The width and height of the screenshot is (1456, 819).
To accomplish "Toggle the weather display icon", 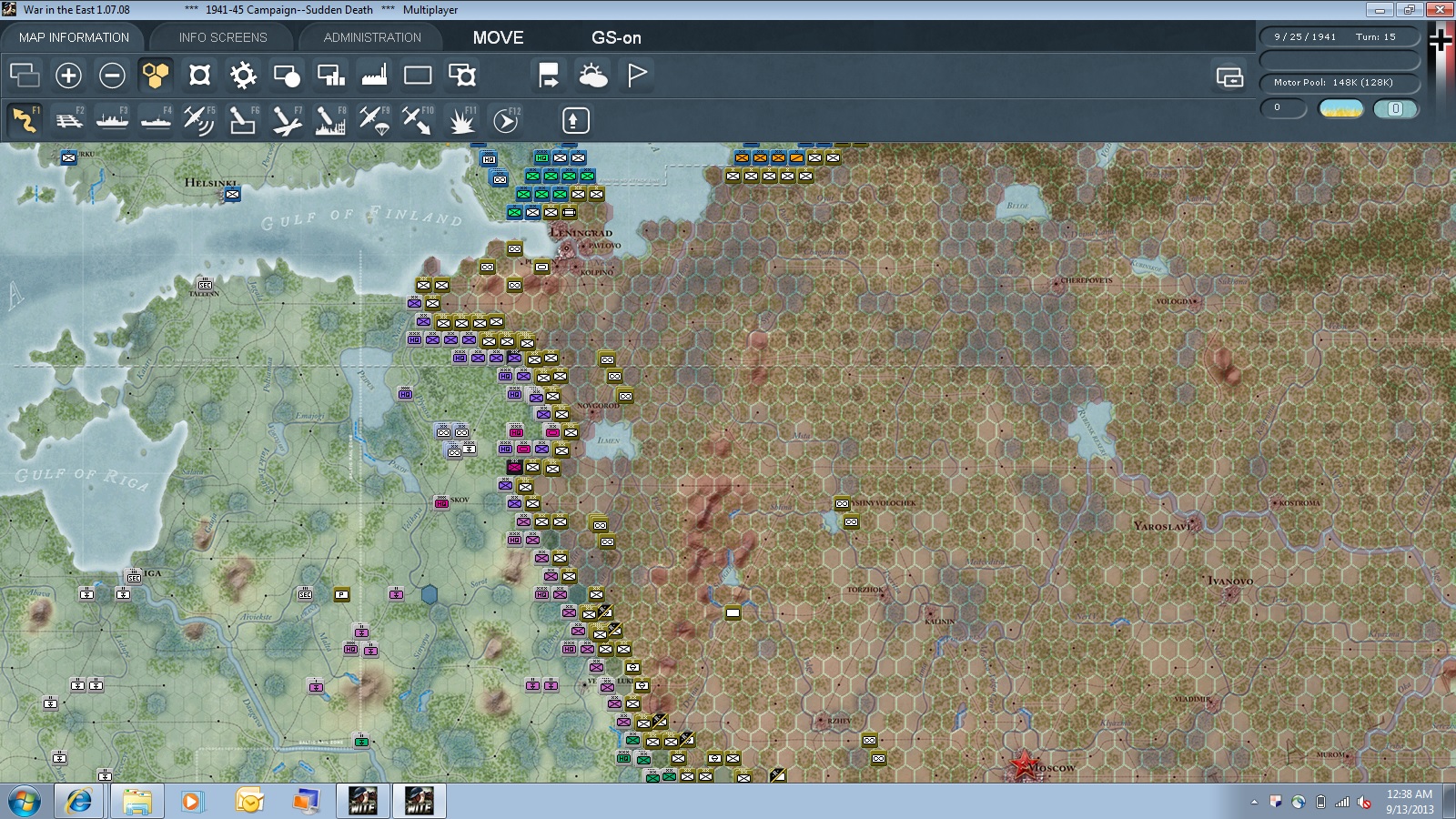I will [592, 75].
